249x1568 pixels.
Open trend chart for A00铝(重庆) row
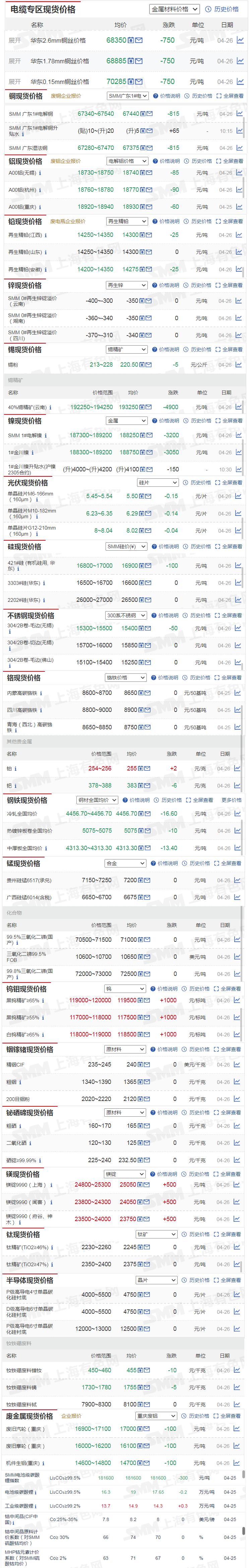tap(239, 207)
